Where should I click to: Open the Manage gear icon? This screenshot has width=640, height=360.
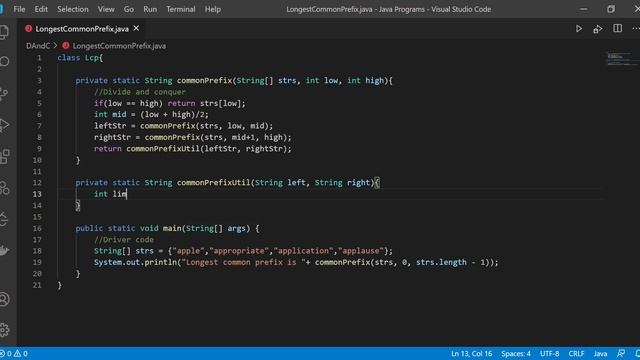pos(4,329)
